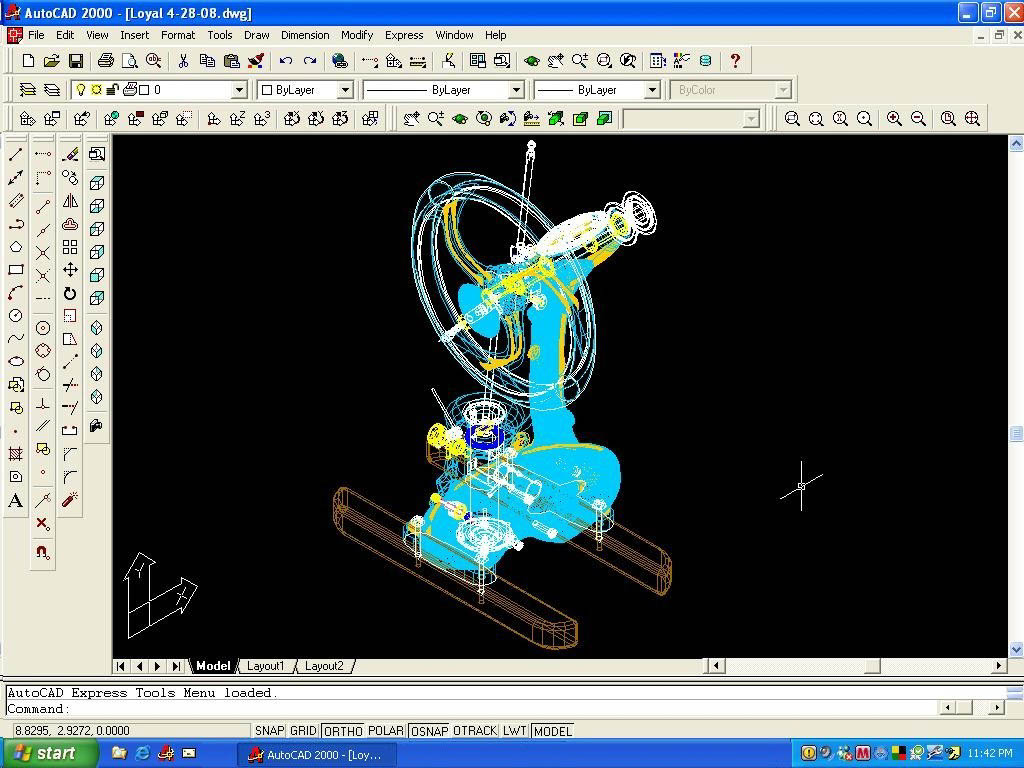Click the Save file icon

pos(76,61)
